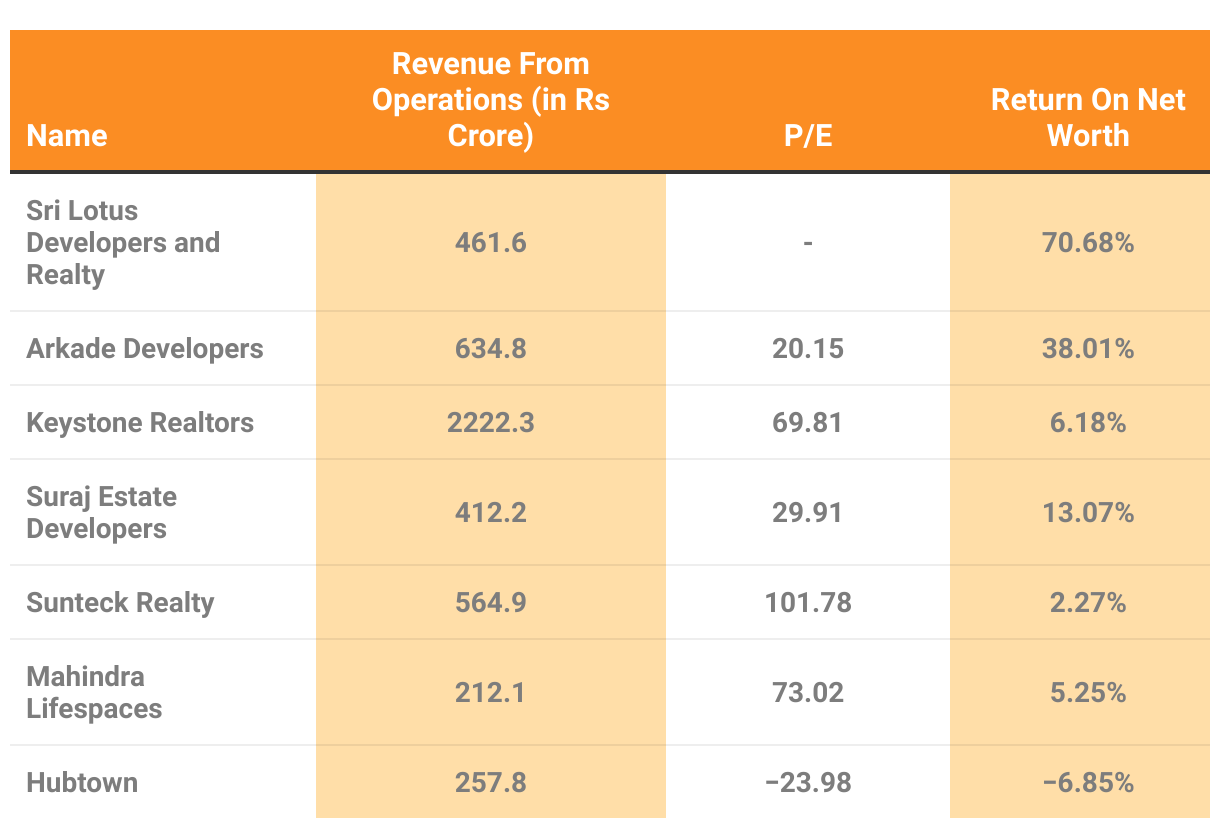Image resolution: width=1220 pixels, height=828 pixels.
Task: Click the P/E column header
Action: pos(808,135)
